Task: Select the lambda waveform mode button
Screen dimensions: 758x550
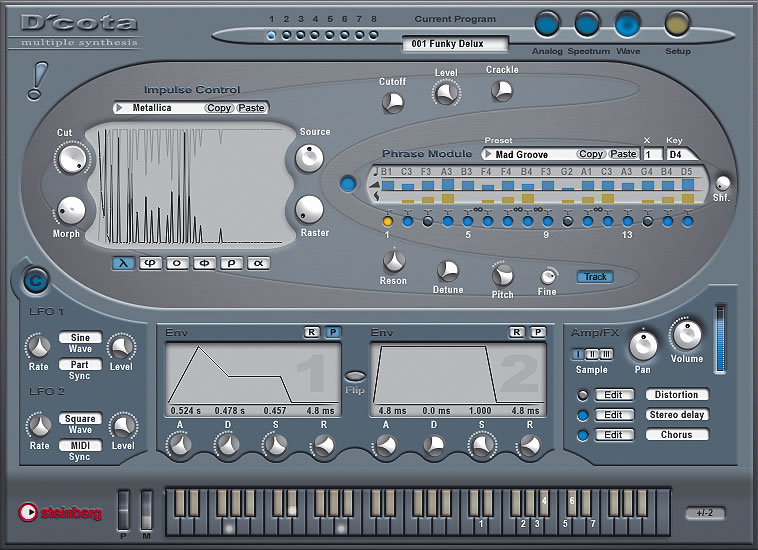Action: tap(123, 263)
